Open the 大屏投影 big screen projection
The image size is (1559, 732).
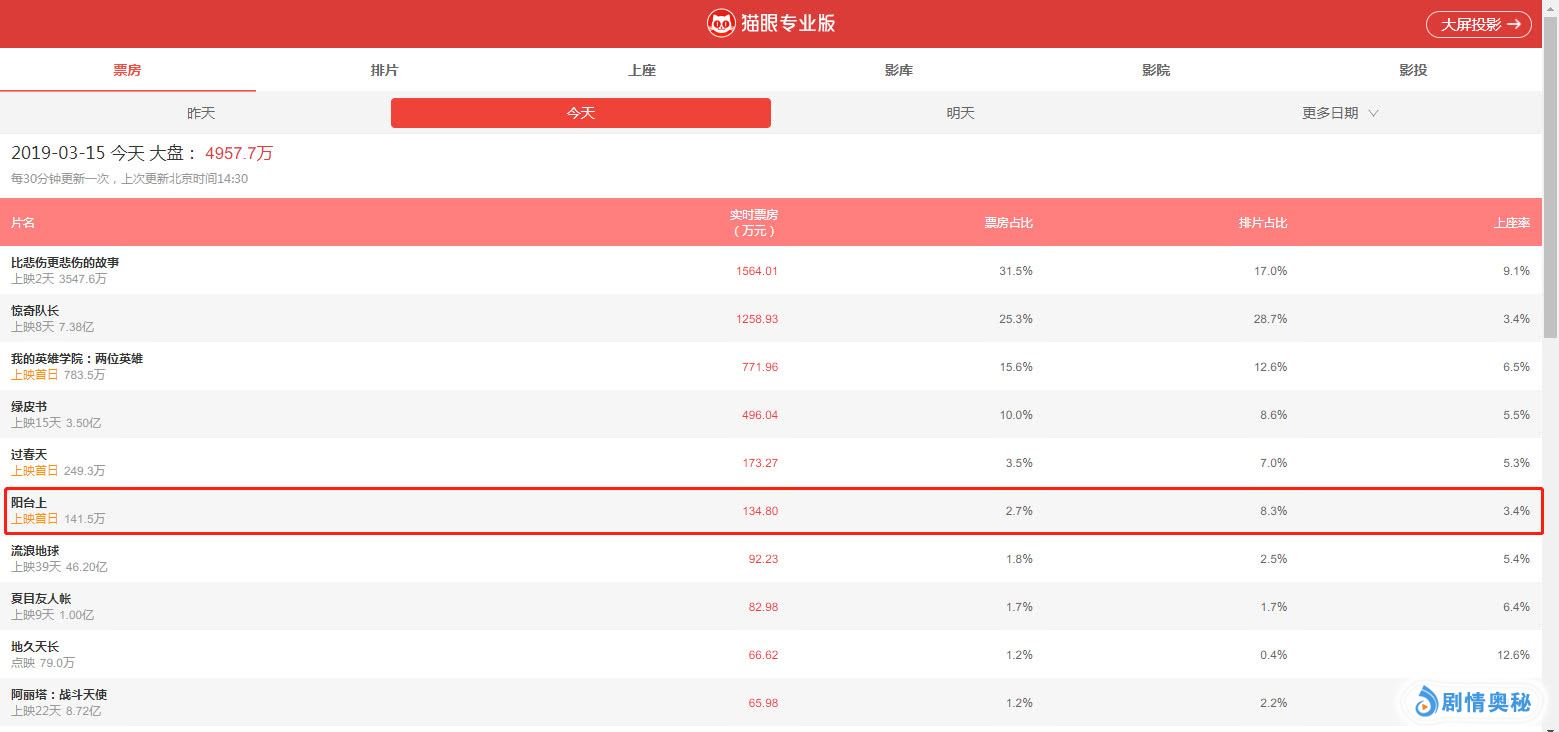pyautogui.click(x=1478, y=24)
